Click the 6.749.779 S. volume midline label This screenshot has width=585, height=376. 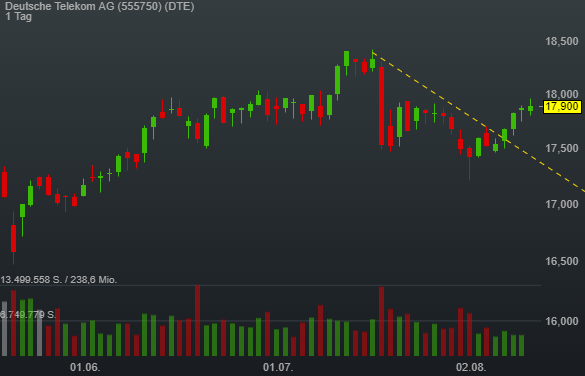28,314
